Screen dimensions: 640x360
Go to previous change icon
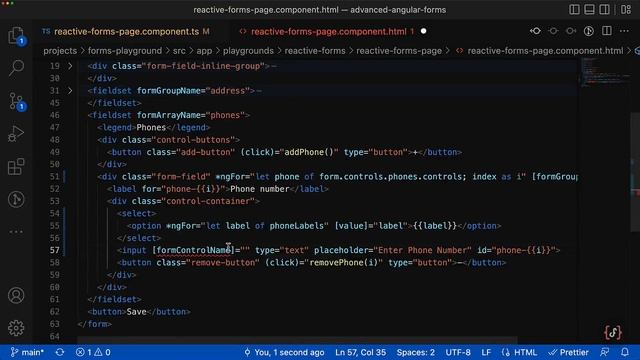coord(553,31)
